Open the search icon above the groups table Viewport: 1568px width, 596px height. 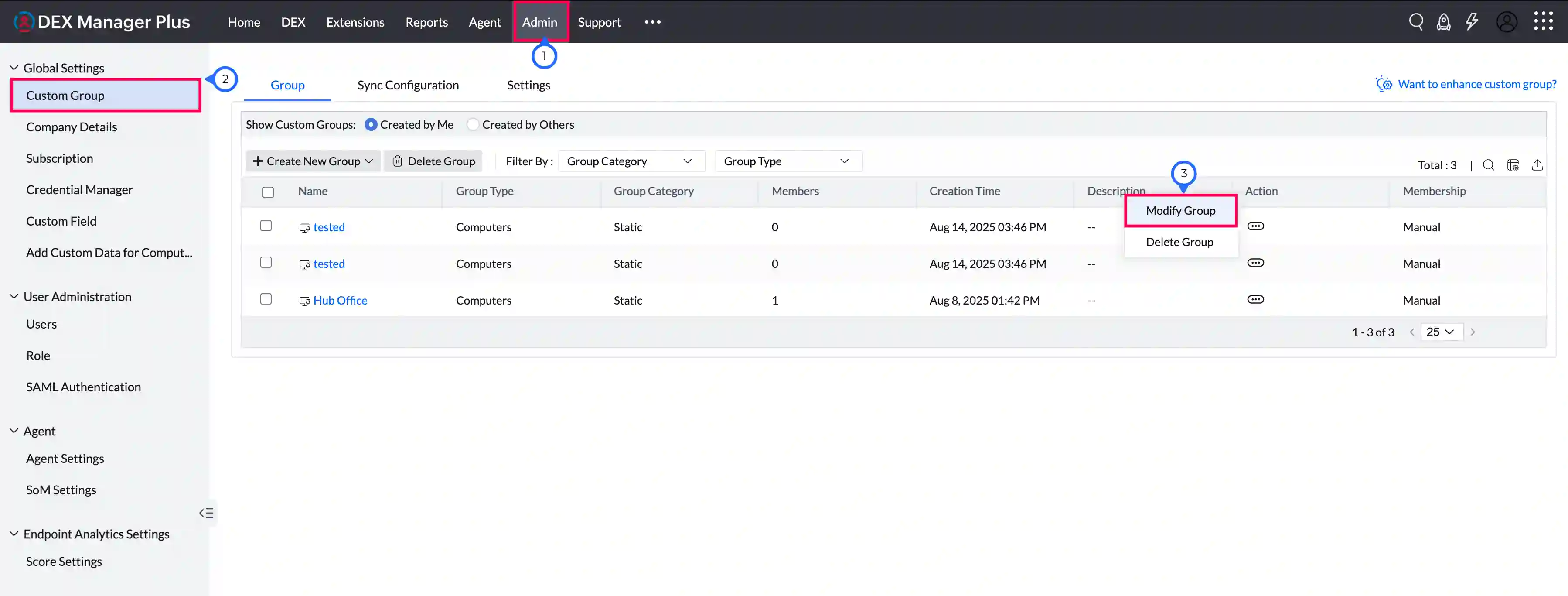(1488, 164)
